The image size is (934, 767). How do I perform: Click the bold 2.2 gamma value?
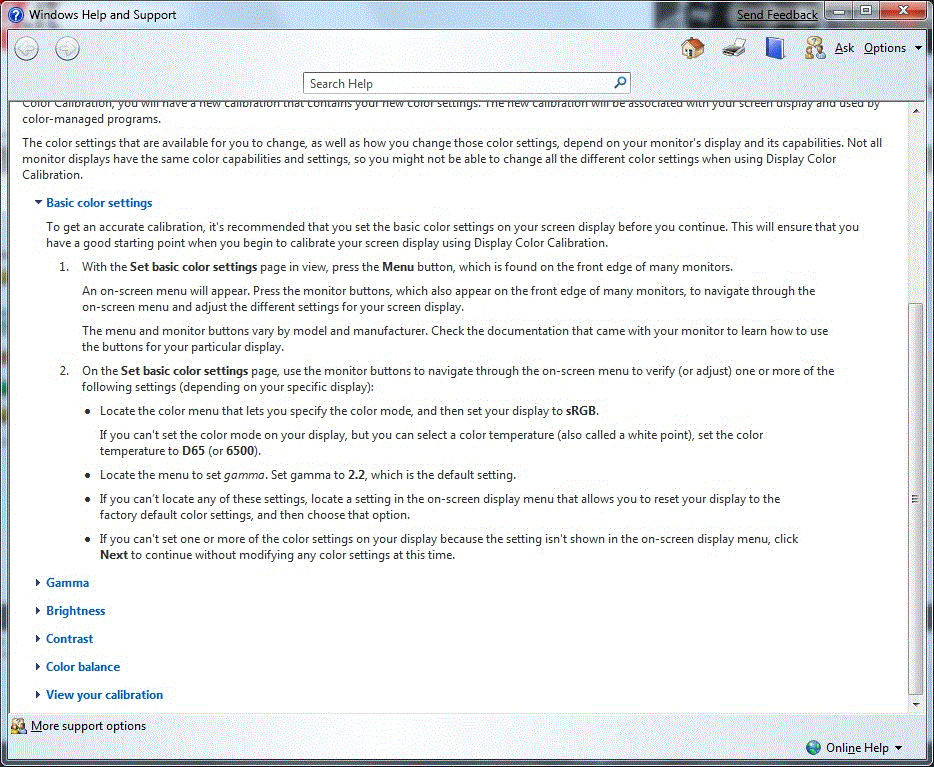click(x=356, y=475)
